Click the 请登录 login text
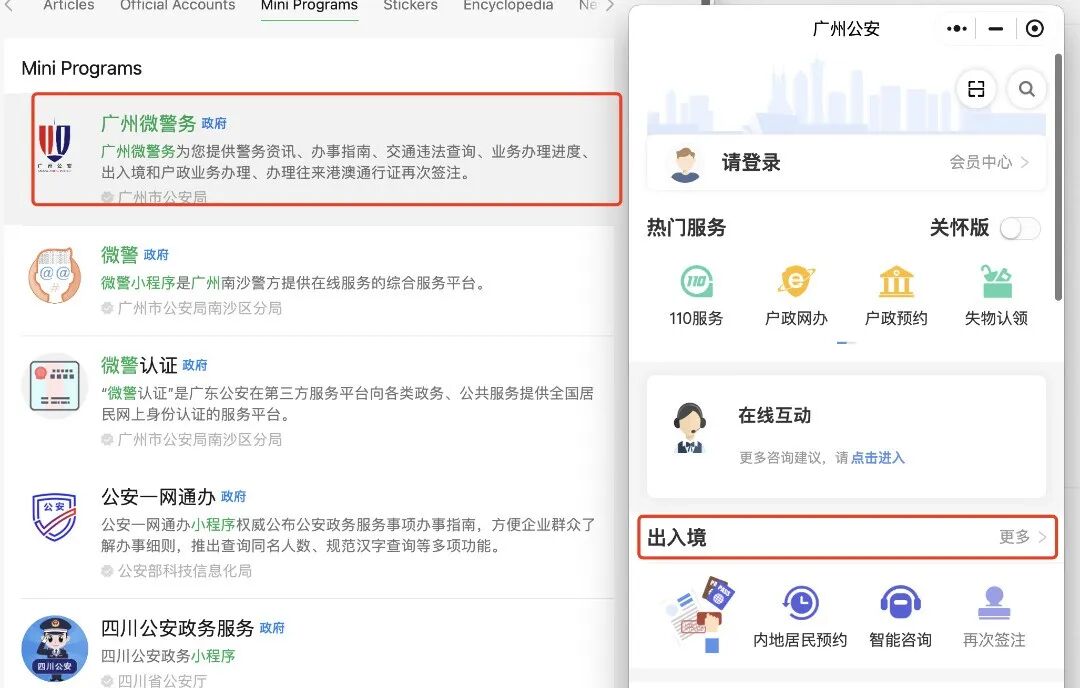The height and width of the screenshot is (688, 1080). (x=751, y=163)
